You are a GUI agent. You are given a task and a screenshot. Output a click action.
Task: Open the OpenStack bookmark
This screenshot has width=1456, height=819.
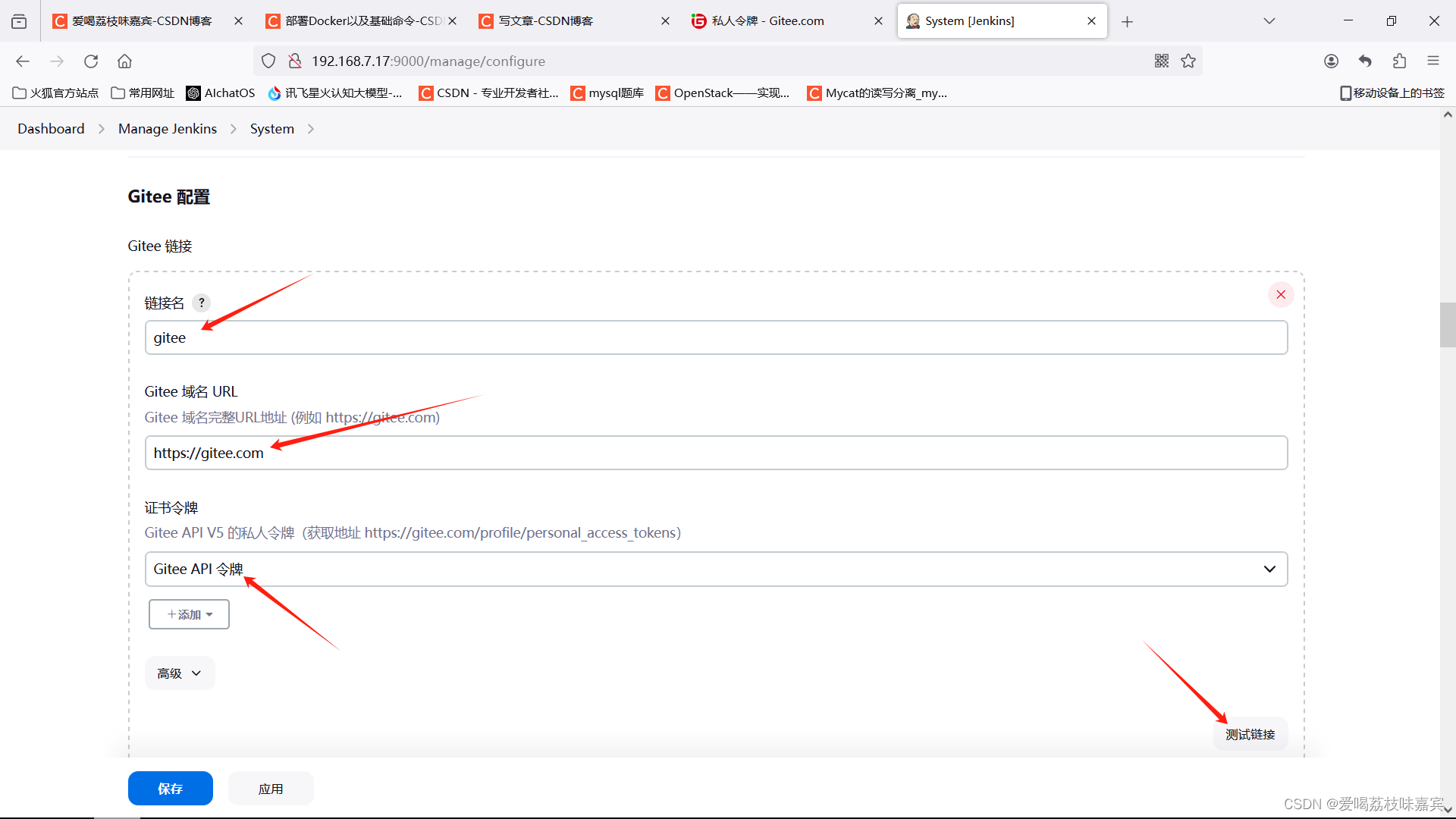(723, 93)
